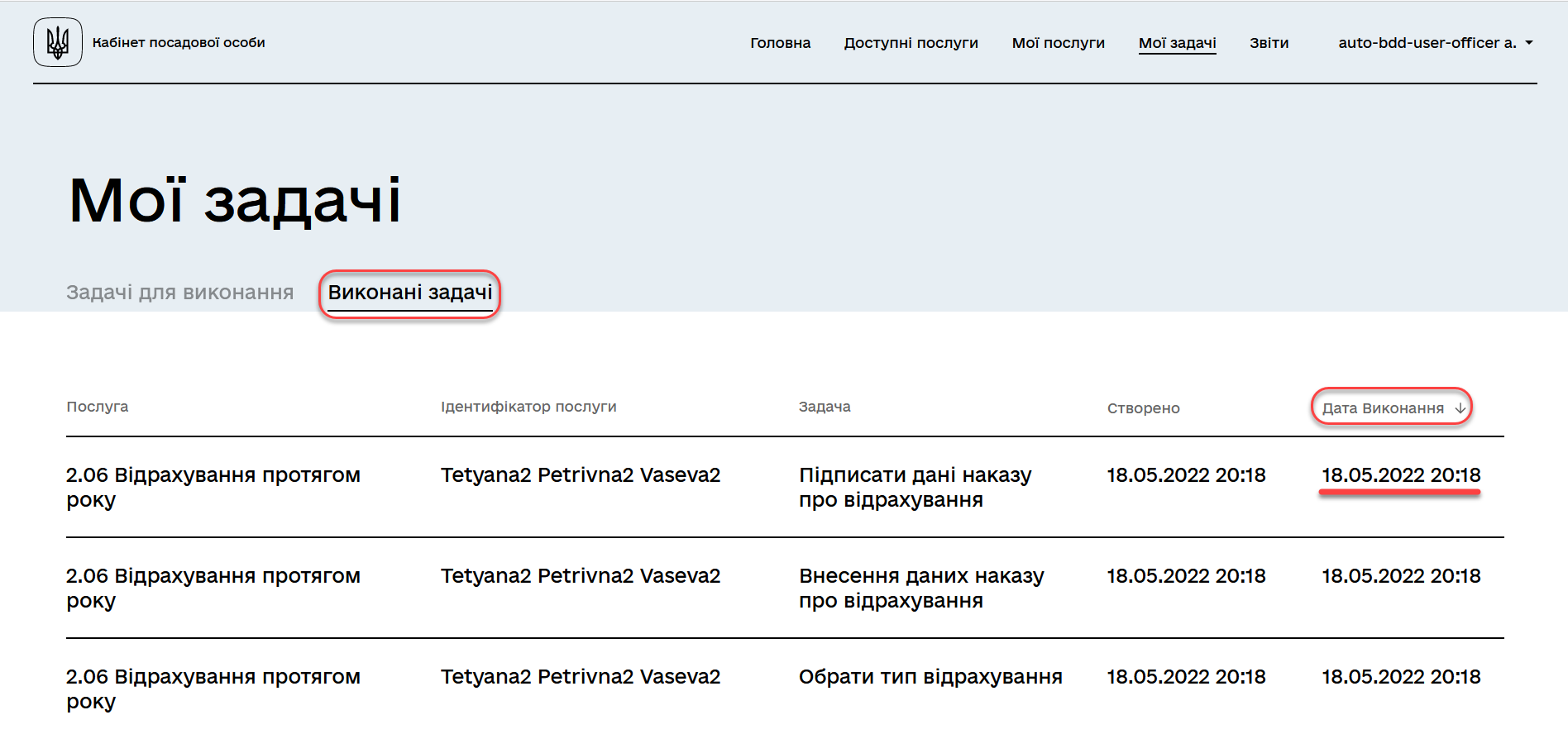Open the Внесення даних наказу про відрахування task
Image resolution: width=1568 pixels, height=734 pixels.
point(920,588)
